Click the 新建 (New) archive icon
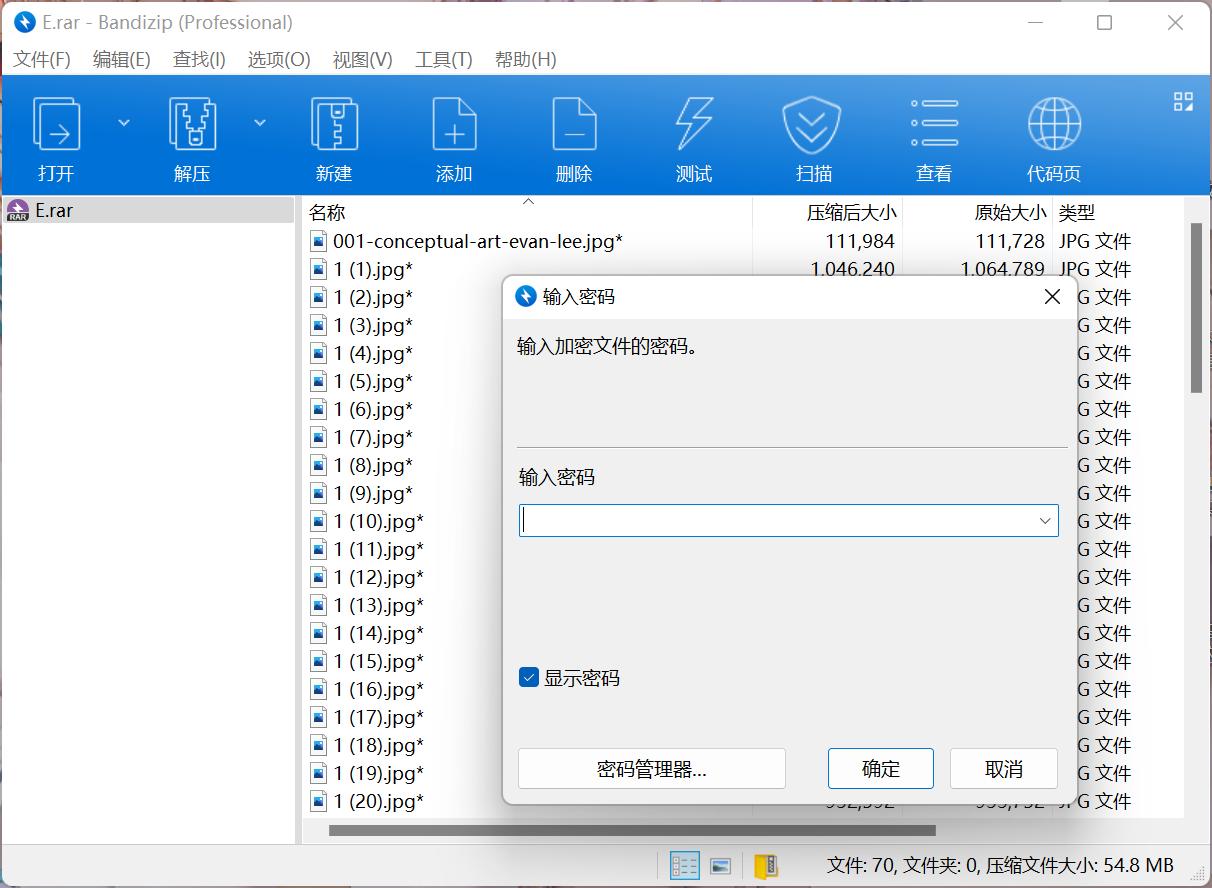The width and height of the screenshot is (1212, 888). pyautogui.click(x=334, y=124)
